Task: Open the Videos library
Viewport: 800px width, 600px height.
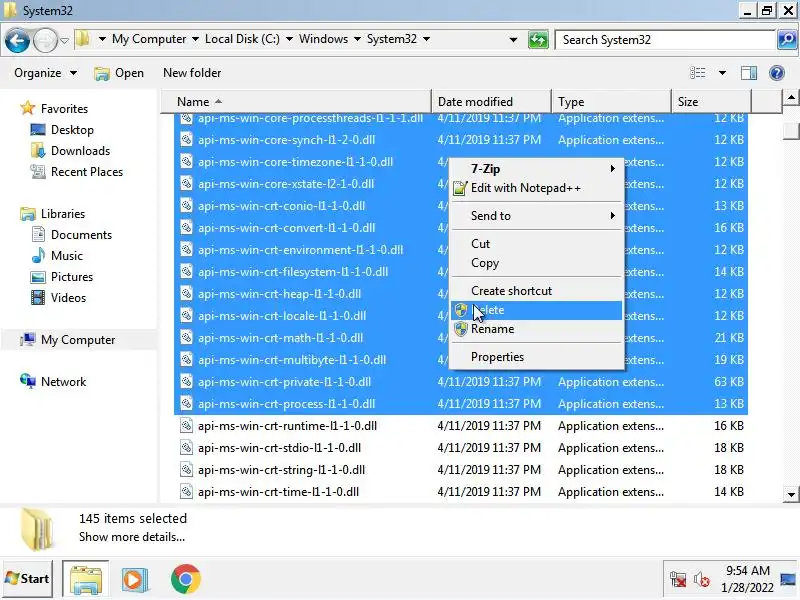Action: pos(58,297)
